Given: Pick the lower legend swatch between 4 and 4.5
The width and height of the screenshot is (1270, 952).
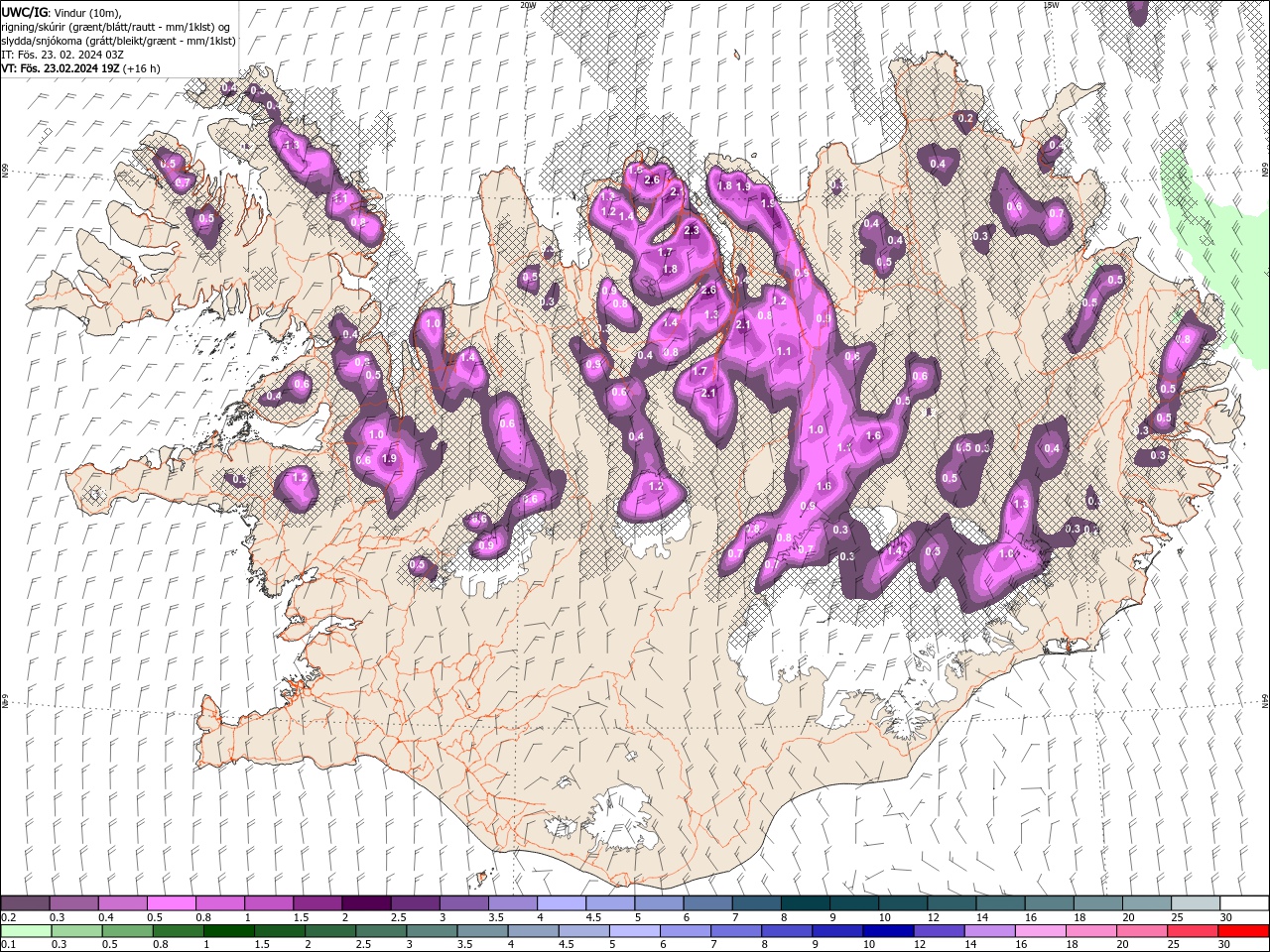Looking at the screenshot, I should pyautogui.click(x=533, y=931).
